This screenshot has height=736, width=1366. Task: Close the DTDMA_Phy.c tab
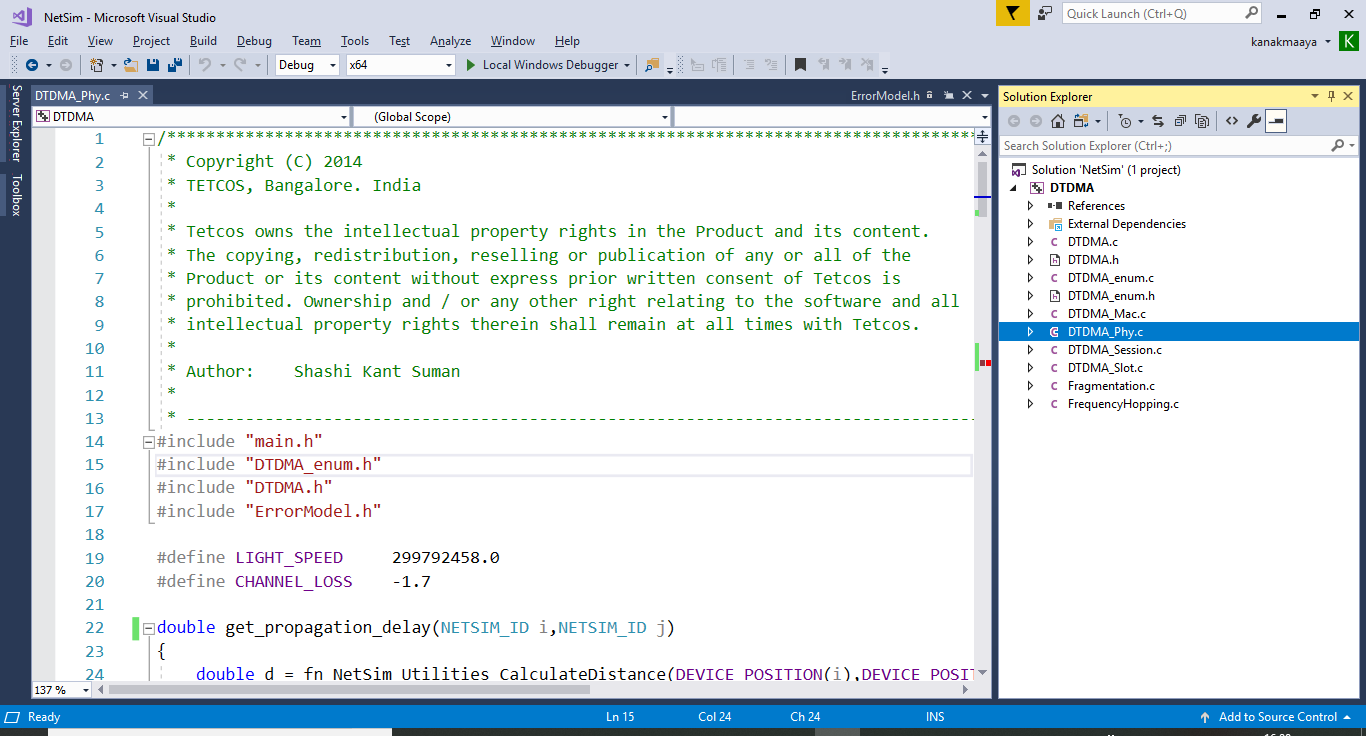[143, 96]
